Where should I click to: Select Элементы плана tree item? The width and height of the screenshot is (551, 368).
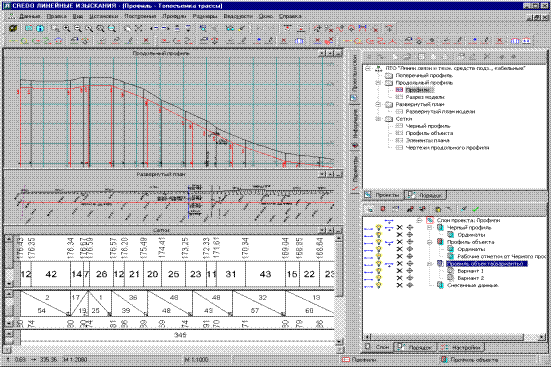click(x=427, y=141)
